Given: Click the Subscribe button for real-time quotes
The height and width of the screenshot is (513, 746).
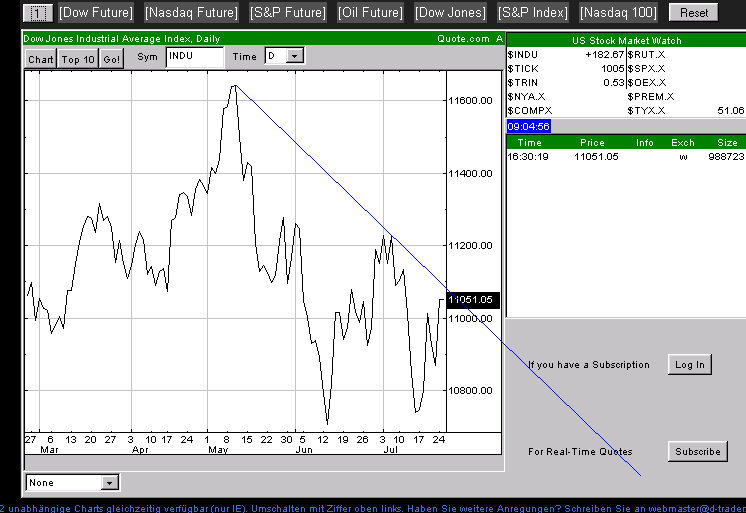Looking at the screenshot, I should point(697,452).
